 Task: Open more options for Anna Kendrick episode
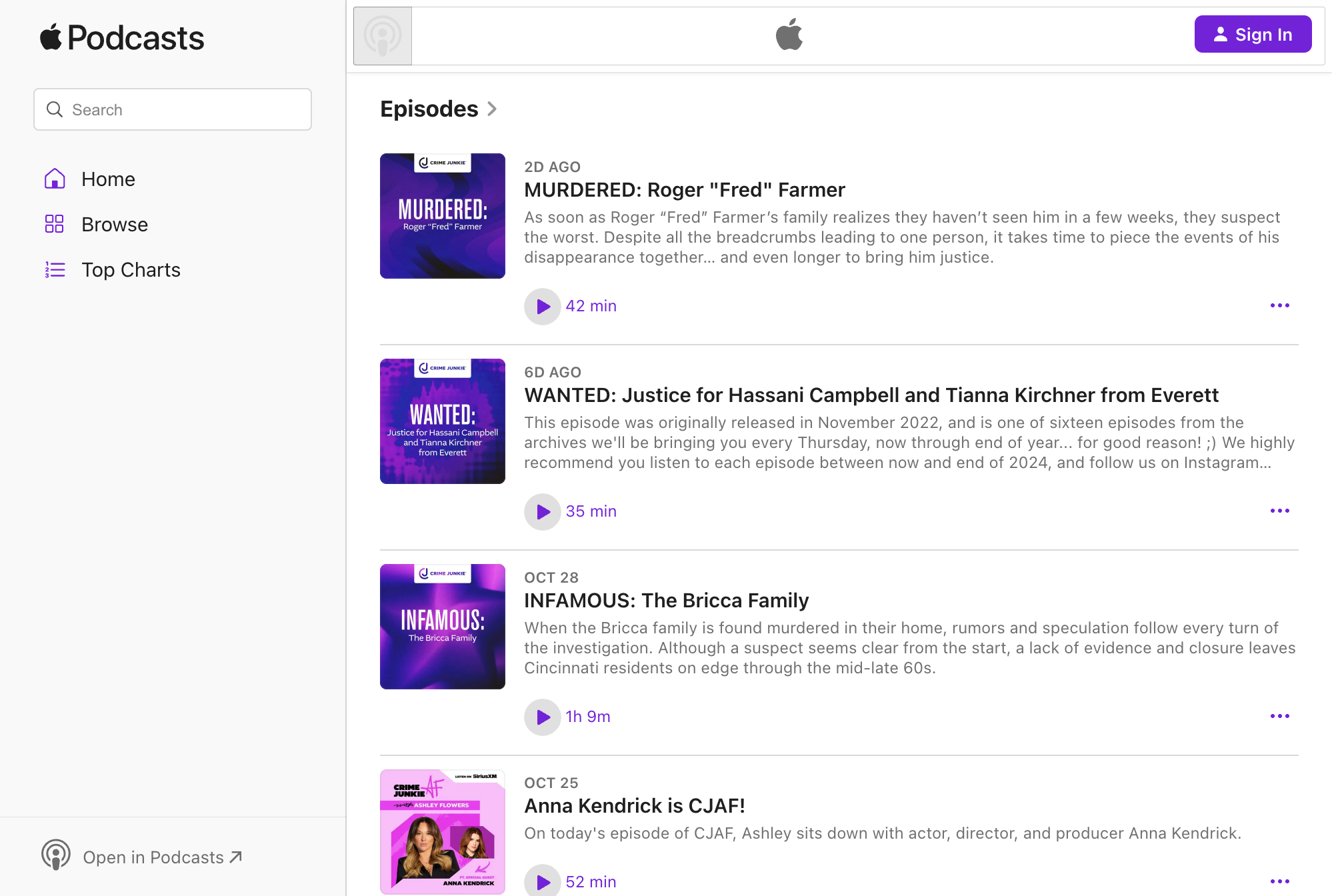[1279, 881]
